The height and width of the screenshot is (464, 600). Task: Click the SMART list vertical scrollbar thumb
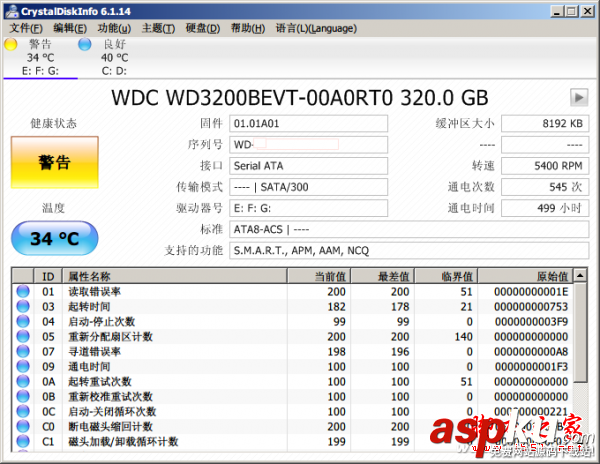coord(580,332)
